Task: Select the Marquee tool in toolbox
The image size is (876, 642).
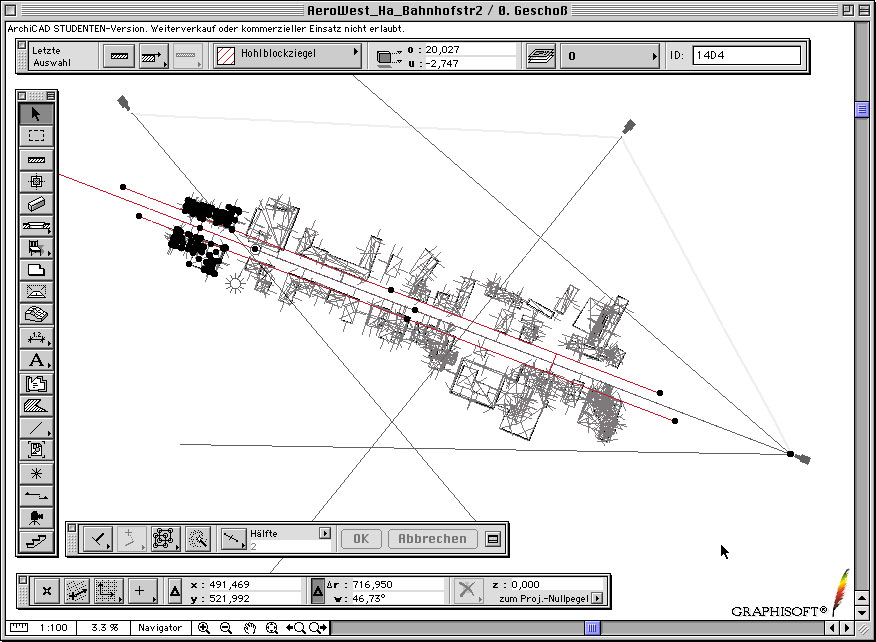Action: coord(36,136)
